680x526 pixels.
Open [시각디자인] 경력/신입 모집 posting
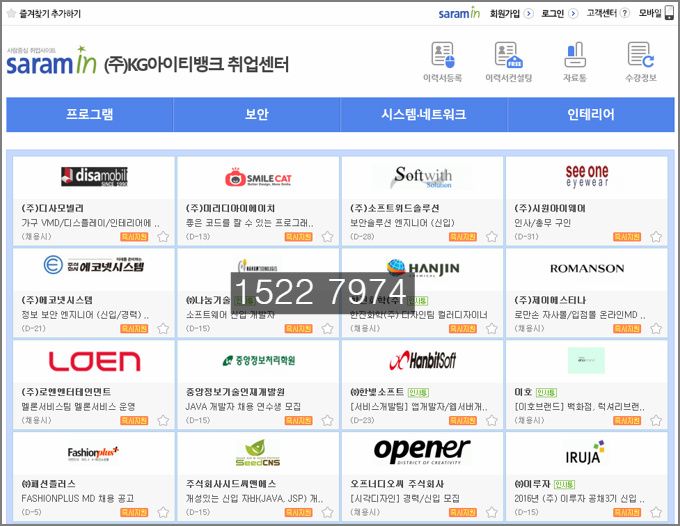(405, 499)
